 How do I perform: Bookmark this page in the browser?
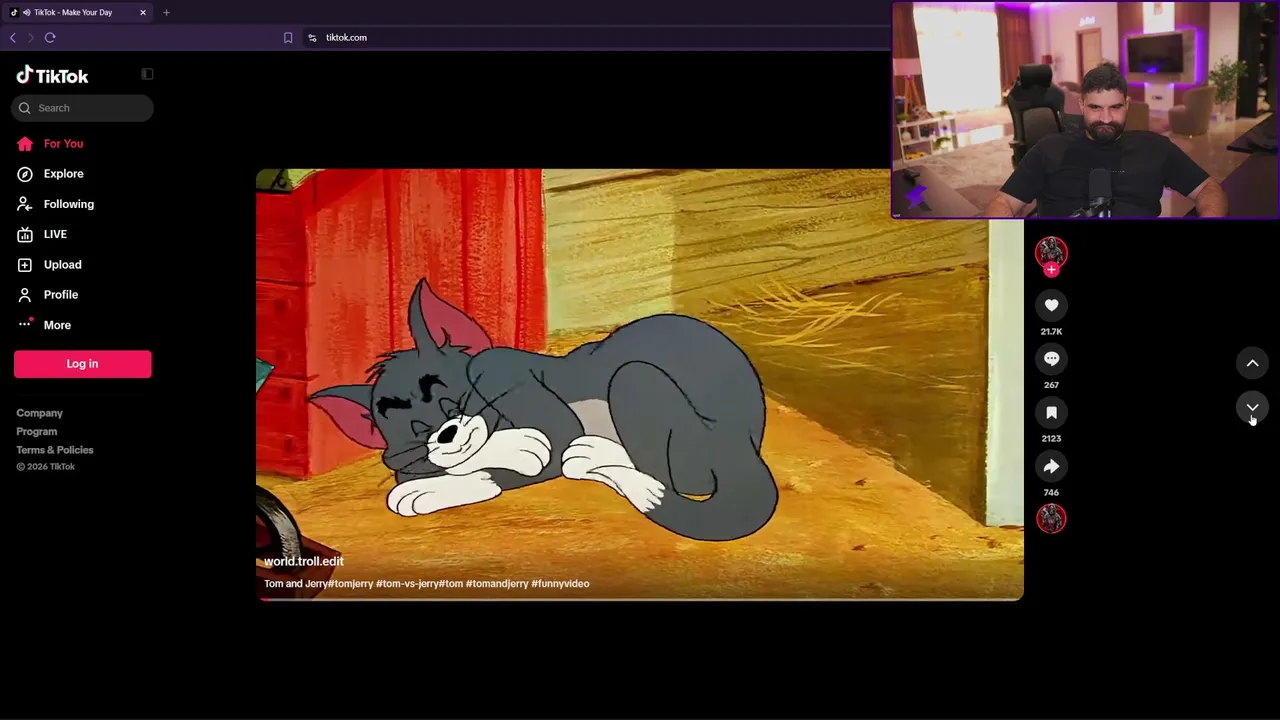[288, 38]
